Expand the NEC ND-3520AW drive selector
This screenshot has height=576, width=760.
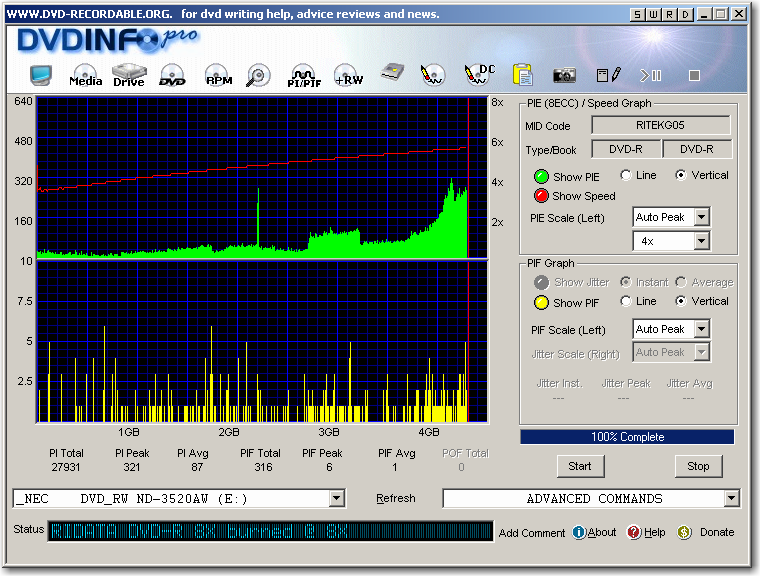336,498
